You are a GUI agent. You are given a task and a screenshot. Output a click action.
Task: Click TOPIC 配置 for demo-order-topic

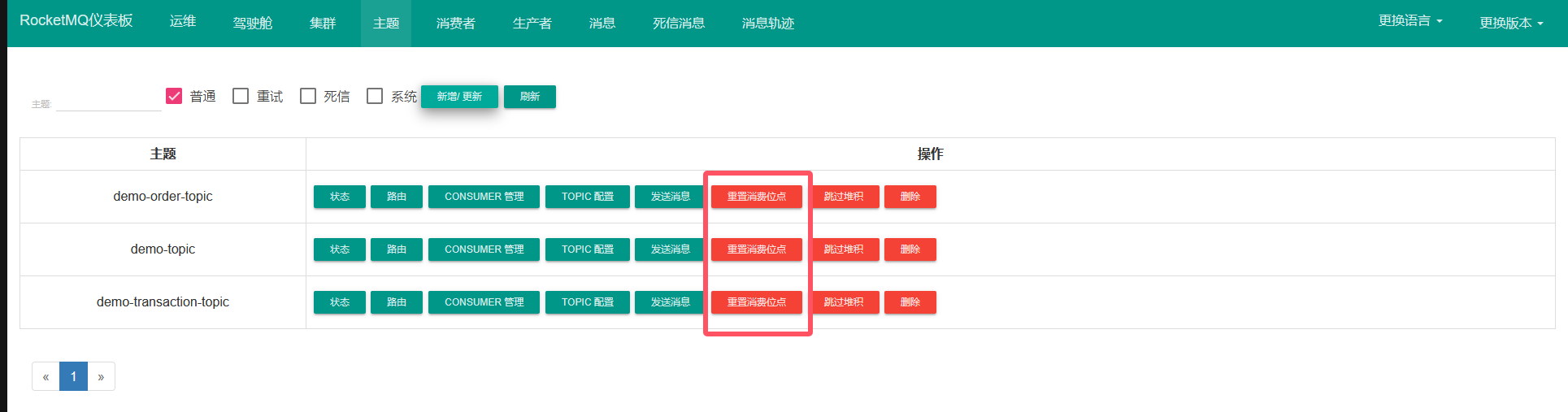coord(587,197)
